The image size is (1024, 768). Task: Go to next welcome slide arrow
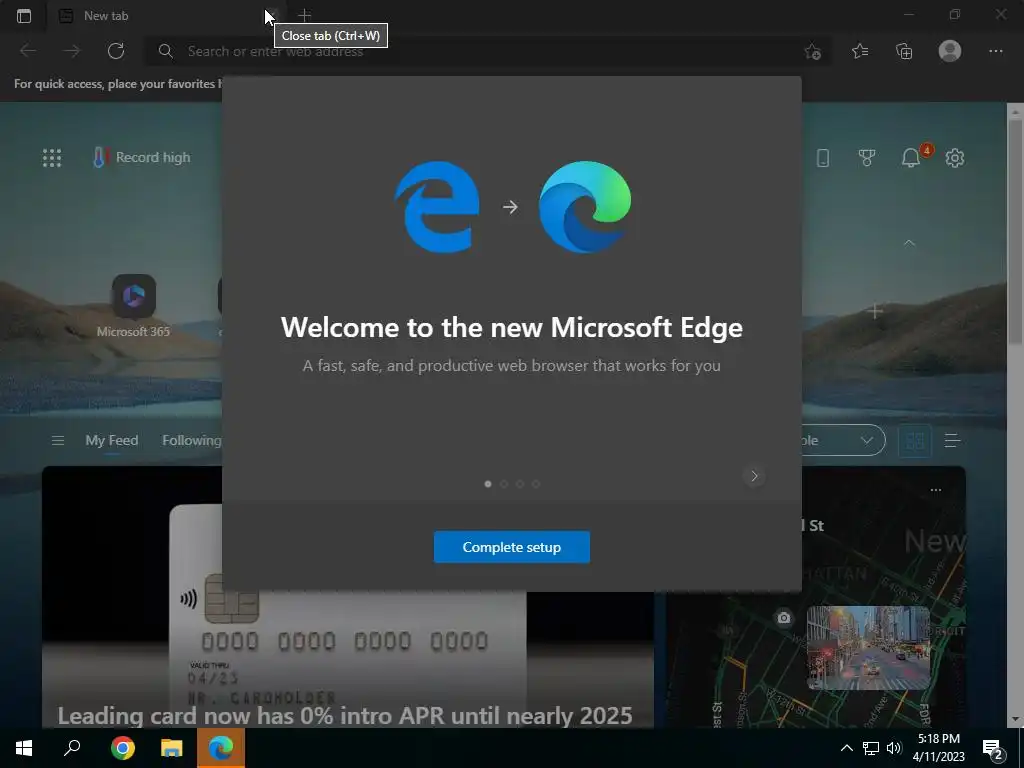pos(754,476)
